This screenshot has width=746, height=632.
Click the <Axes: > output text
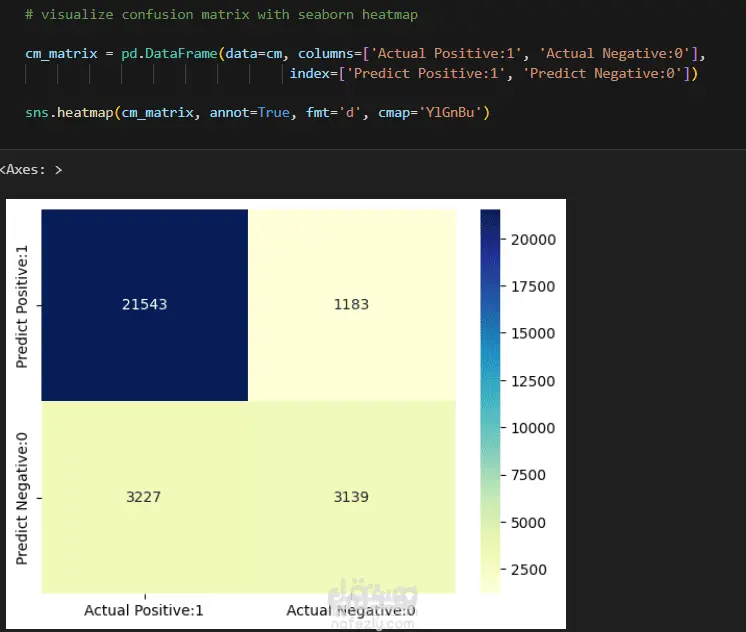point(31,170)
